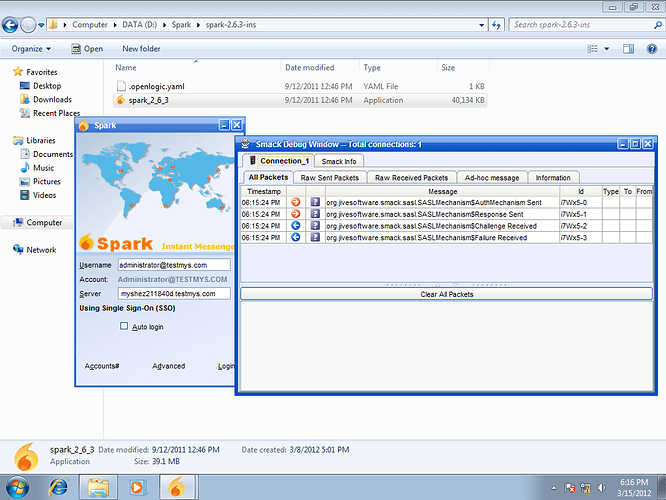Launch Internet Explorer from taskbar
This screenshot has height=500, width=666.
(x=58, y=488)
